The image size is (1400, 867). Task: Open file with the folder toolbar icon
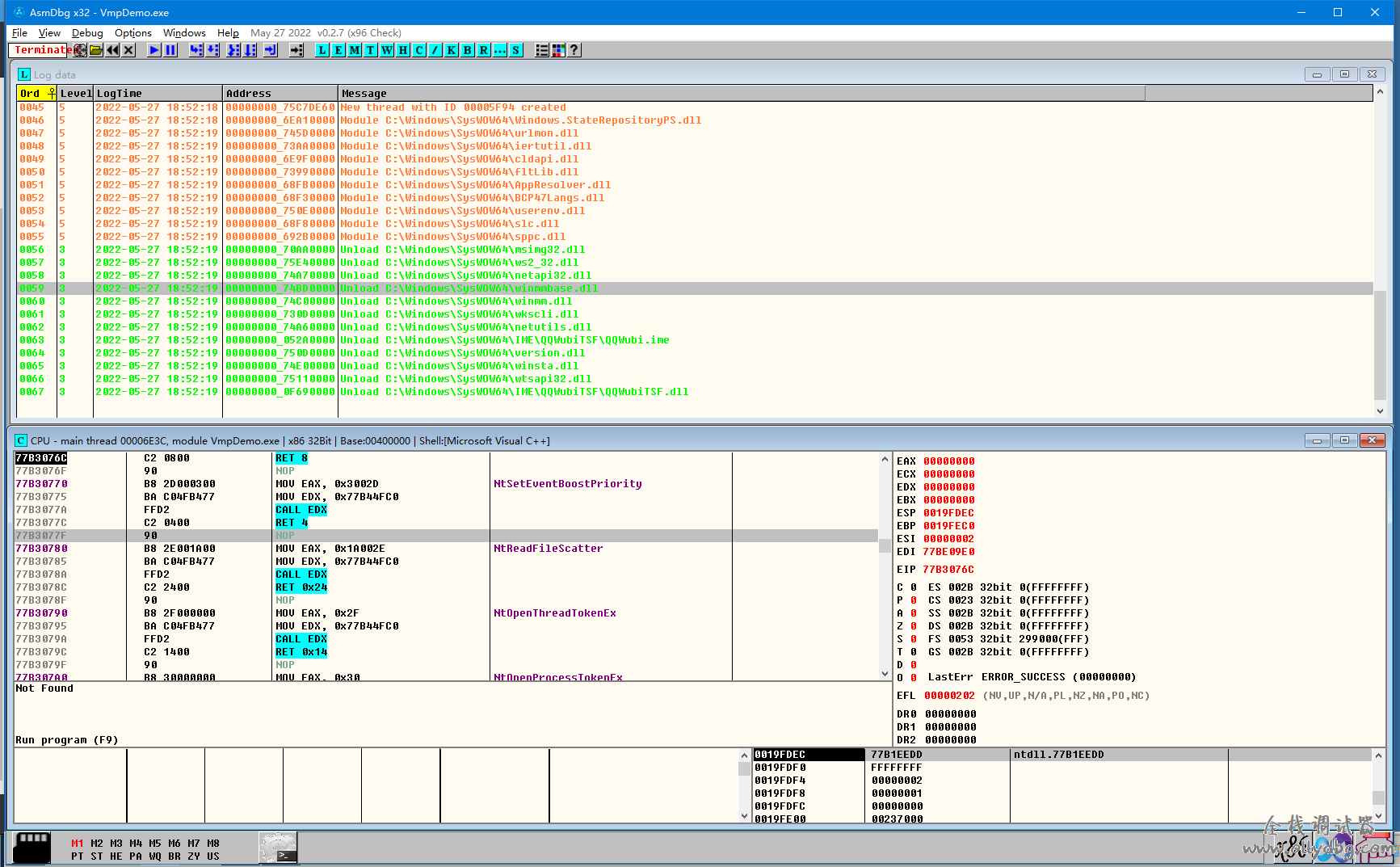point(96,50)
